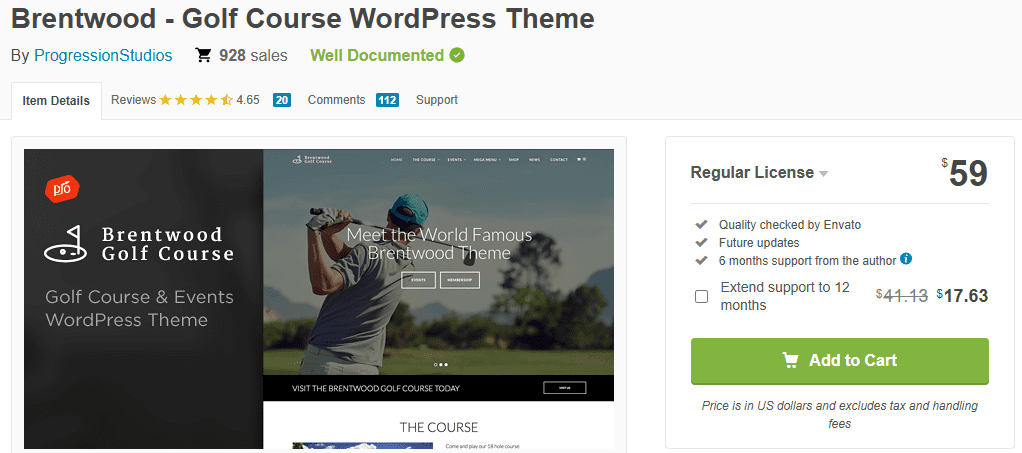Click the Brentwood Golf Course WordPress Theme title
Screen dimensions: 1022x453
tap(302, 18)
